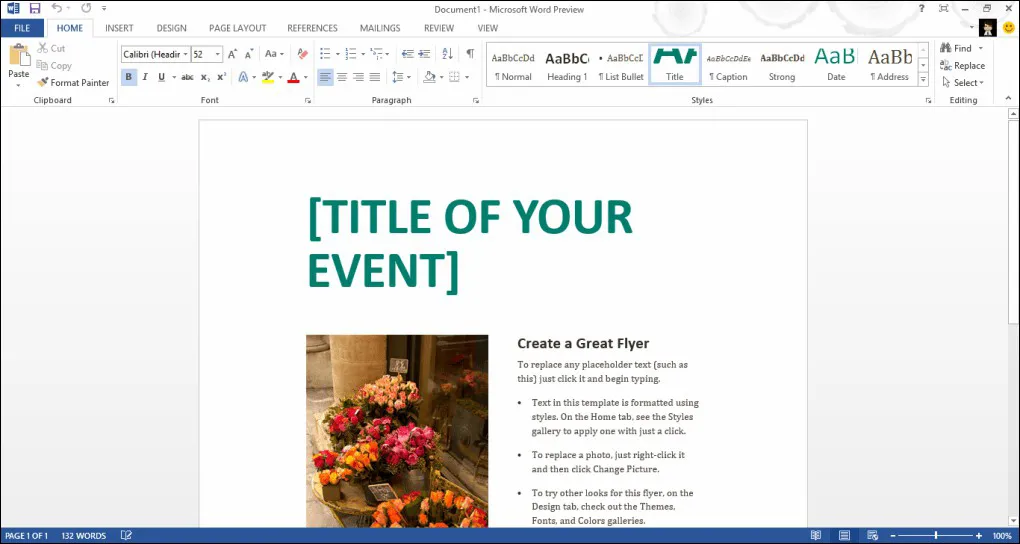Open the PAGE LAYOUT tab
The height and width of the screenshot is (544, 1020).
click(236, 28)
